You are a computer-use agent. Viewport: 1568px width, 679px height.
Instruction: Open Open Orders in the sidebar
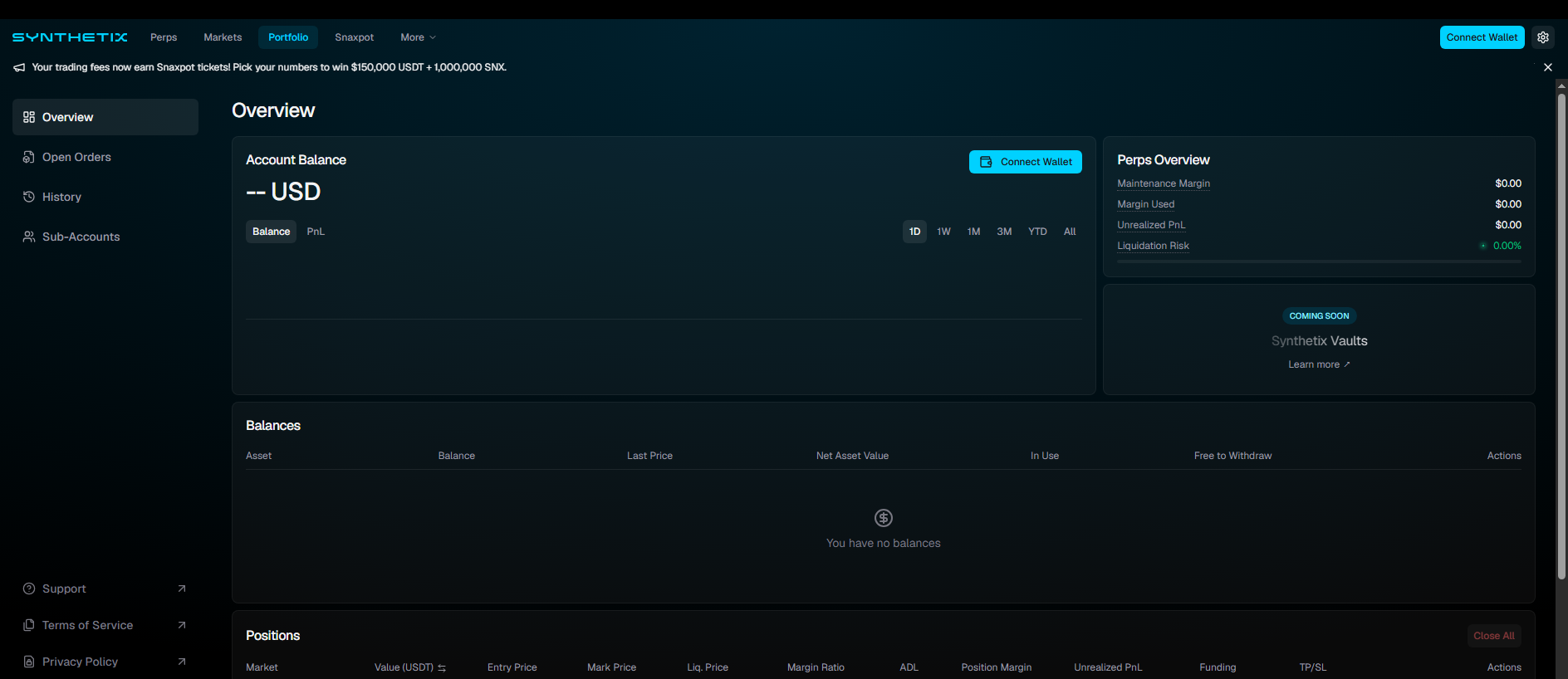105,157
